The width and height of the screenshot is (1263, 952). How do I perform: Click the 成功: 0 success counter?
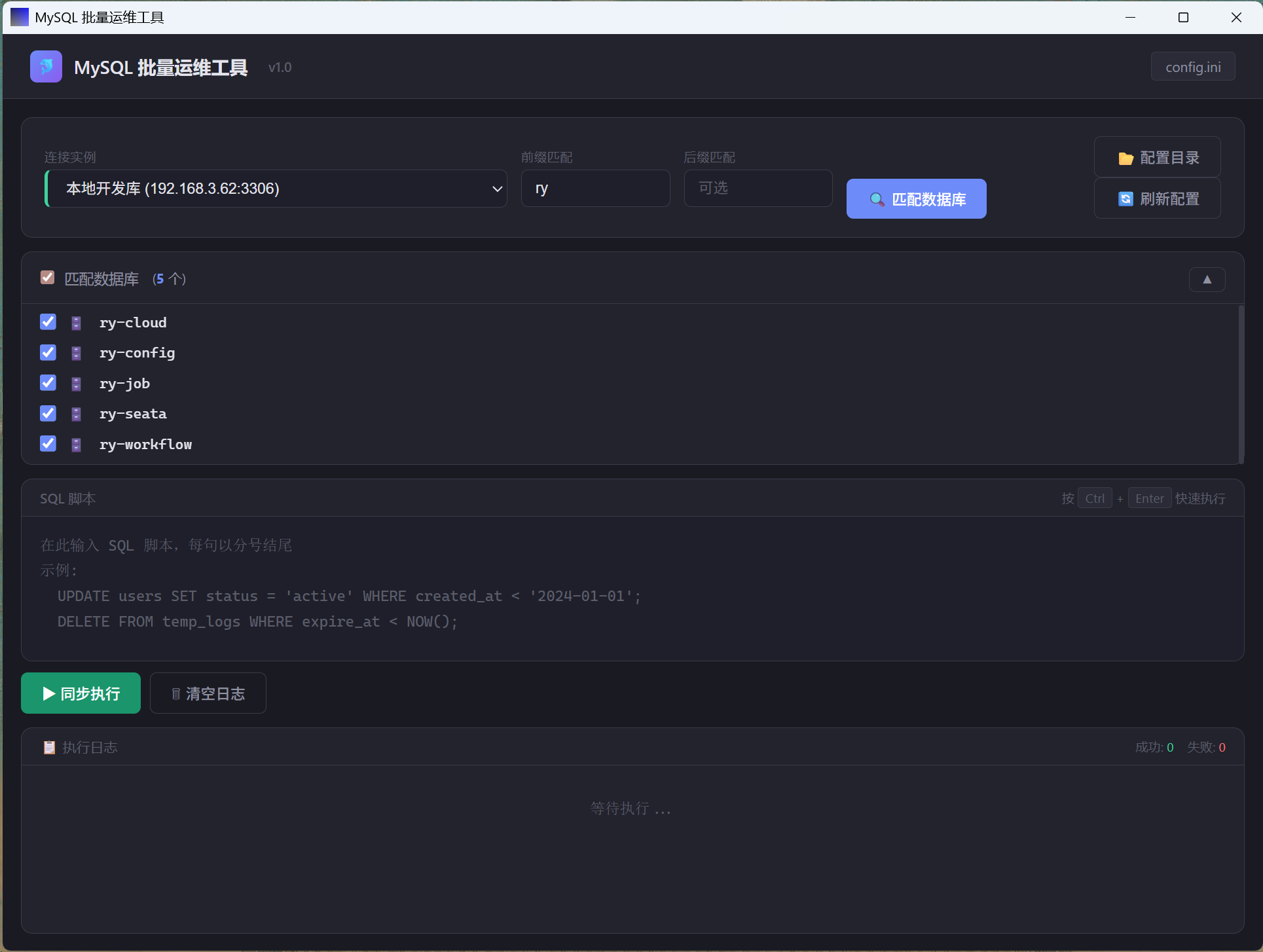click(1154, 747)
